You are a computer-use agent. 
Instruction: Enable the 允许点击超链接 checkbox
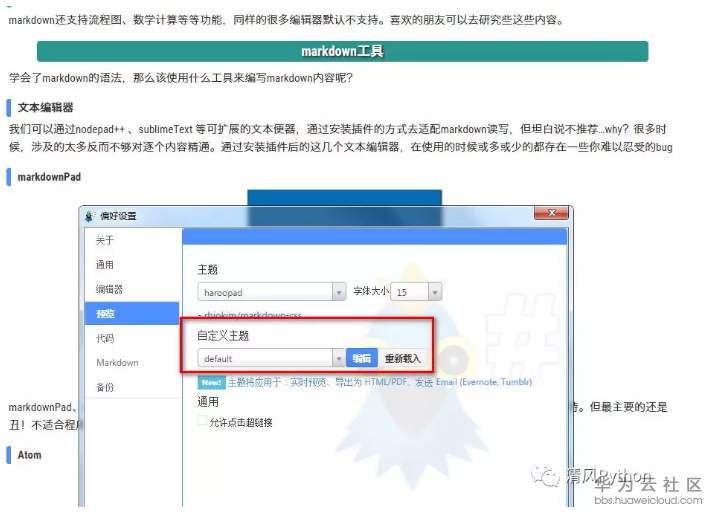(x=203, y=421)
